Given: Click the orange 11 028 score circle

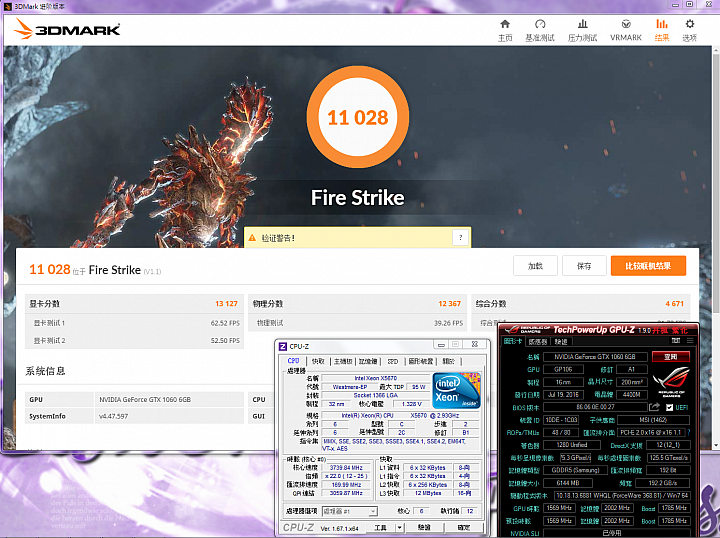Looking at the screenshot, I should (x=358, y=117).
